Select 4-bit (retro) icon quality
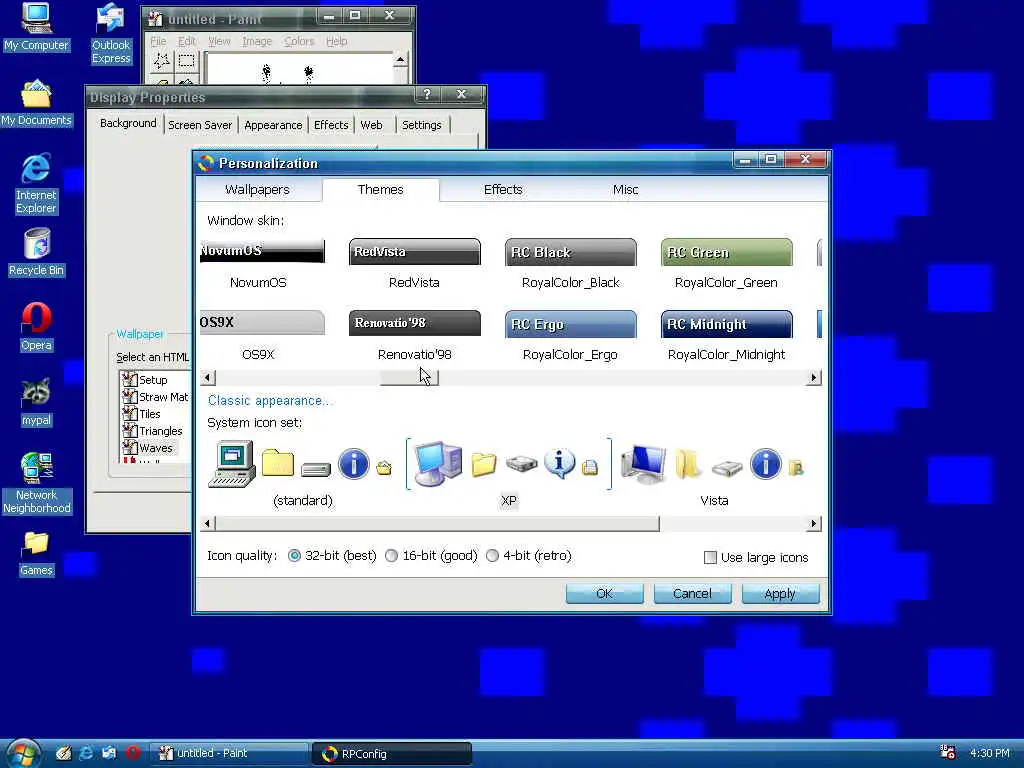This screenshot has width=1024, height=768. pyautogui.click(x=492, y=556)
